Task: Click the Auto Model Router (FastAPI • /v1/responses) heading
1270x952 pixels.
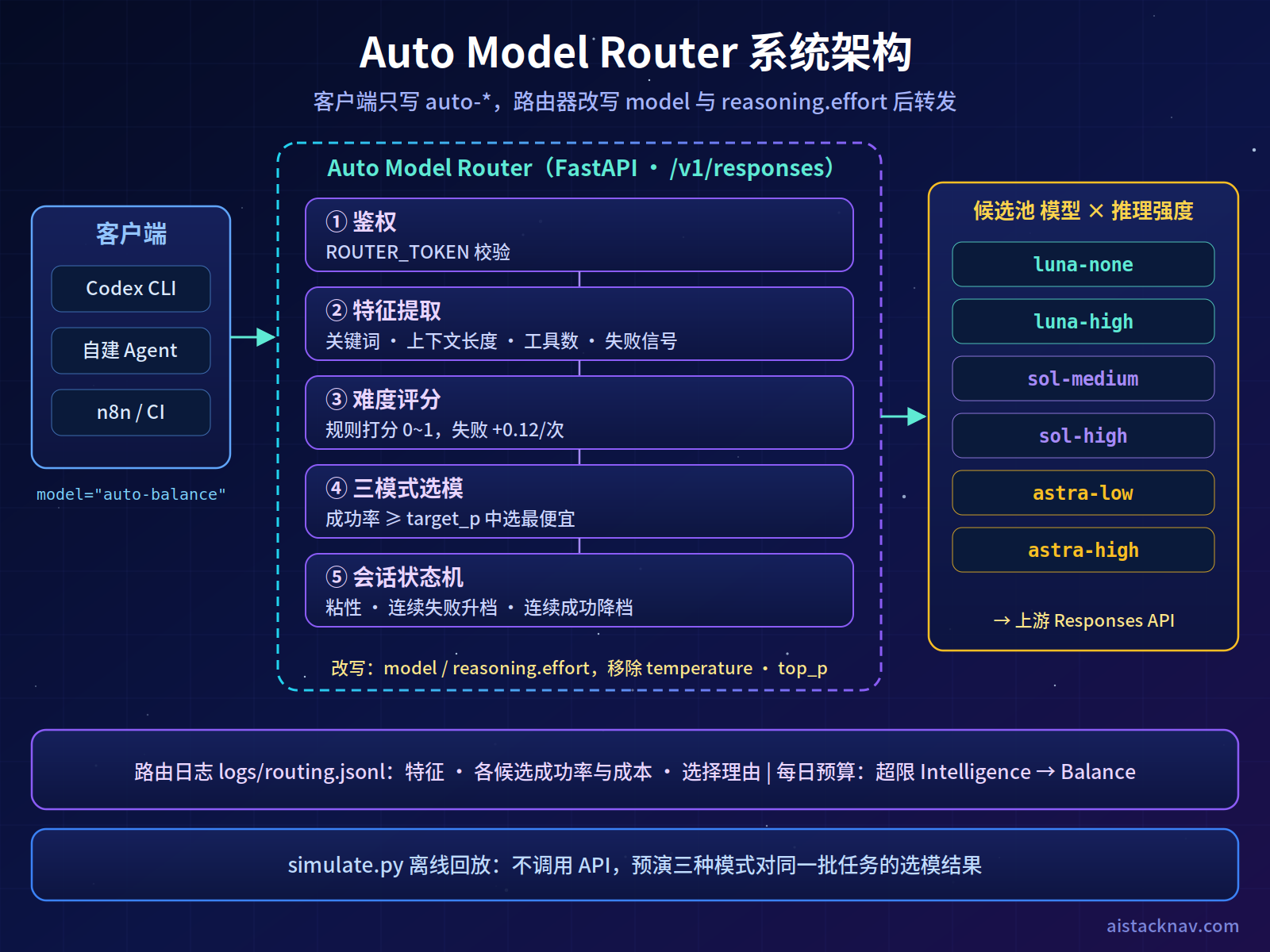Action: (x=580, y=168)
